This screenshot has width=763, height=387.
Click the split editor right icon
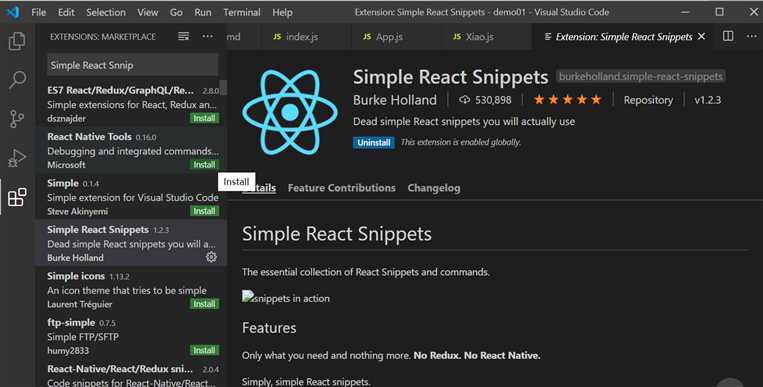point(728,36)
